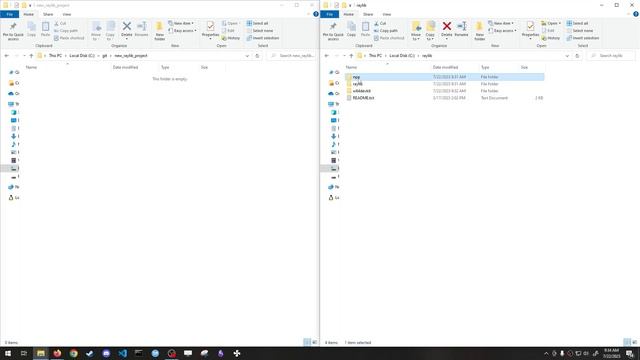
Task: Click Select all in raylib window
Action: [x=577, y=23]
